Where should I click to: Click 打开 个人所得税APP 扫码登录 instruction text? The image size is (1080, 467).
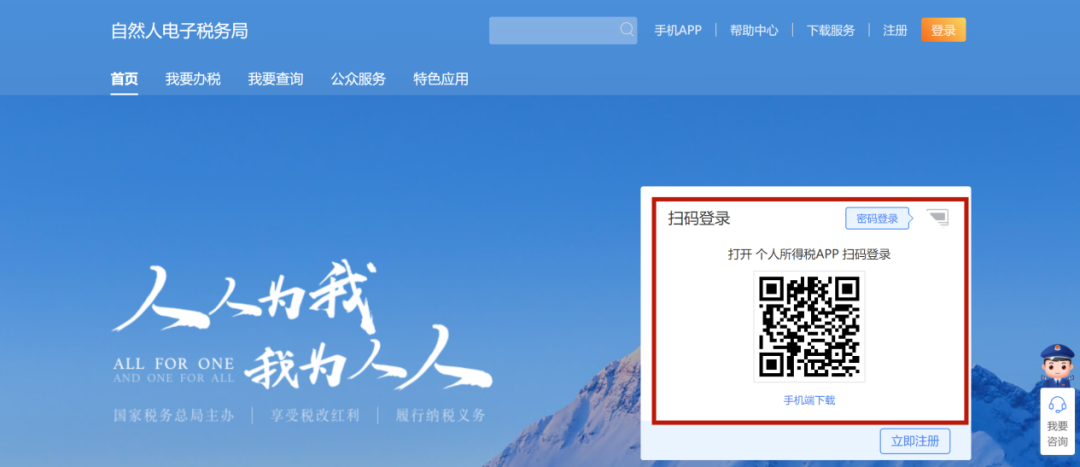coord(809,254)
